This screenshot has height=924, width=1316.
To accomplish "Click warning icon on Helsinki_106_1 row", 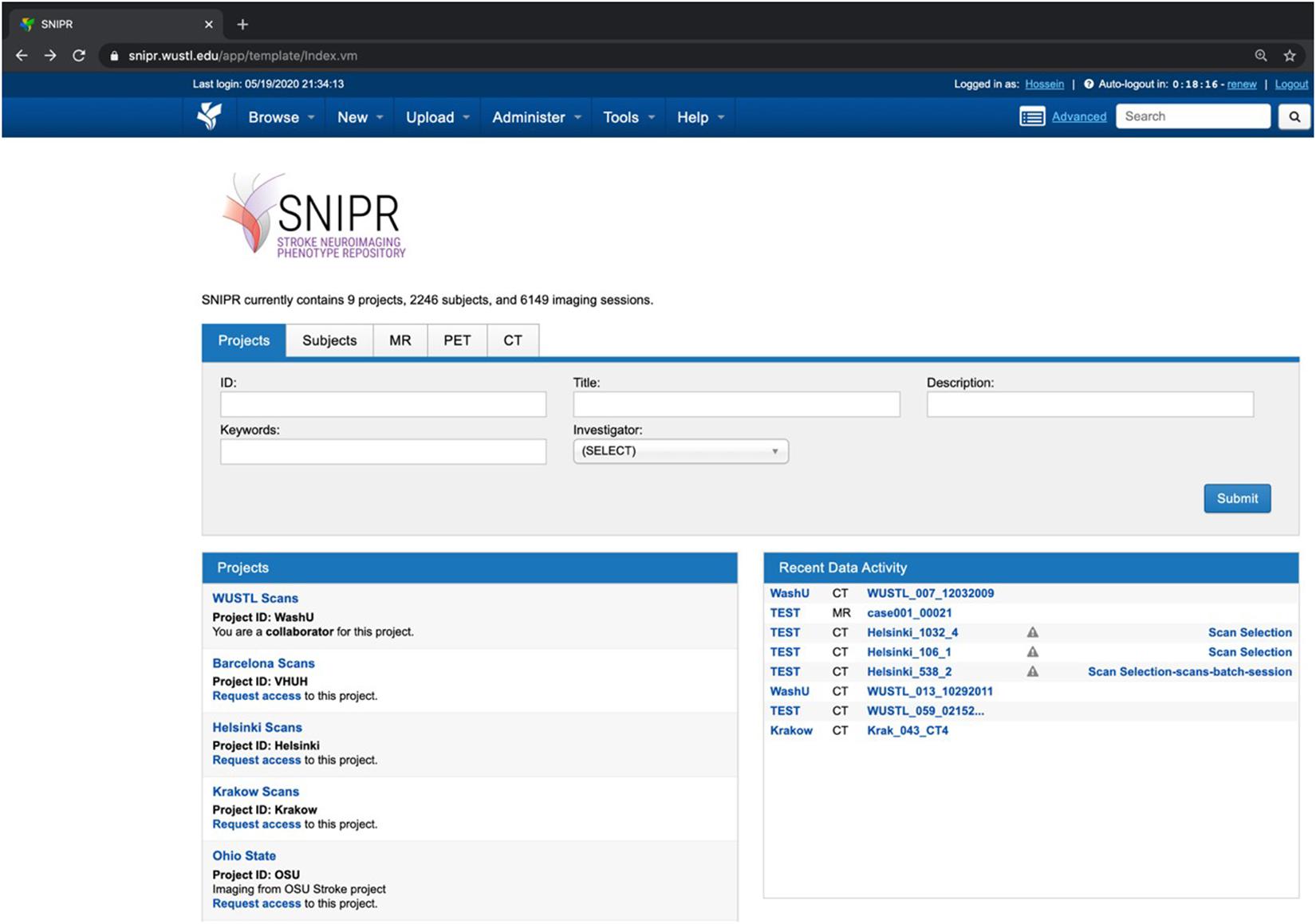I will tap(1033, 652).
